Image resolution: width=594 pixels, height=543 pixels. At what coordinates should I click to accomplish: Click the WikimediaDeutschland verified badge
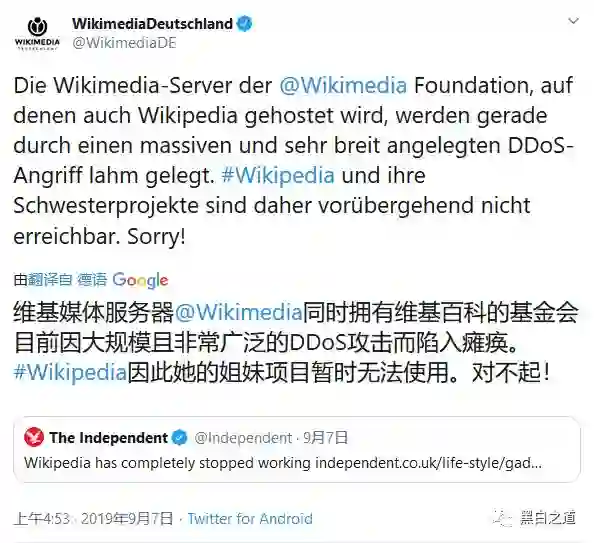pos(244,24)
